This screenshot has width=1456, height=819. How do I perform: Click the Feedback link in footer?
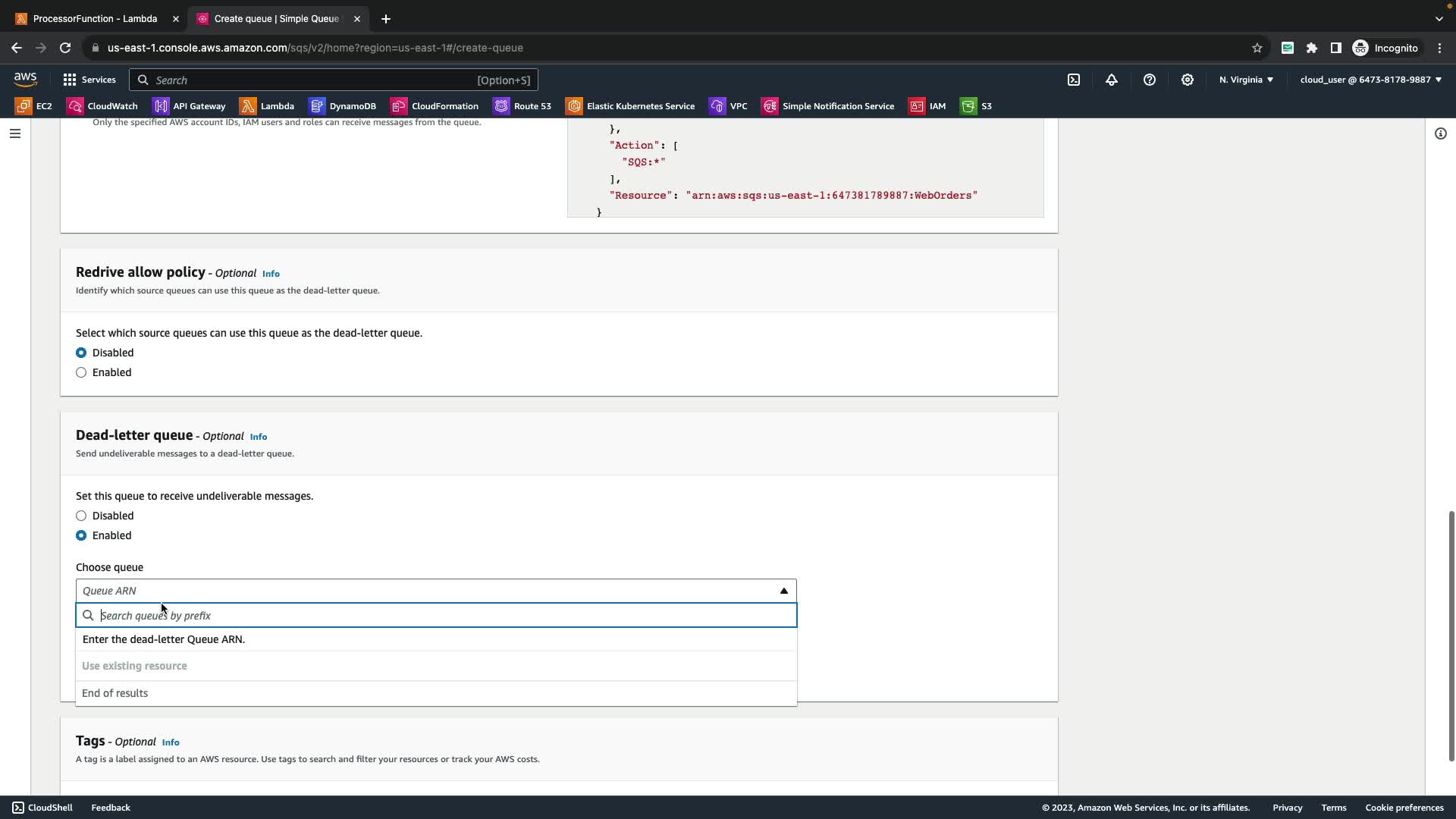click(111, 808)
